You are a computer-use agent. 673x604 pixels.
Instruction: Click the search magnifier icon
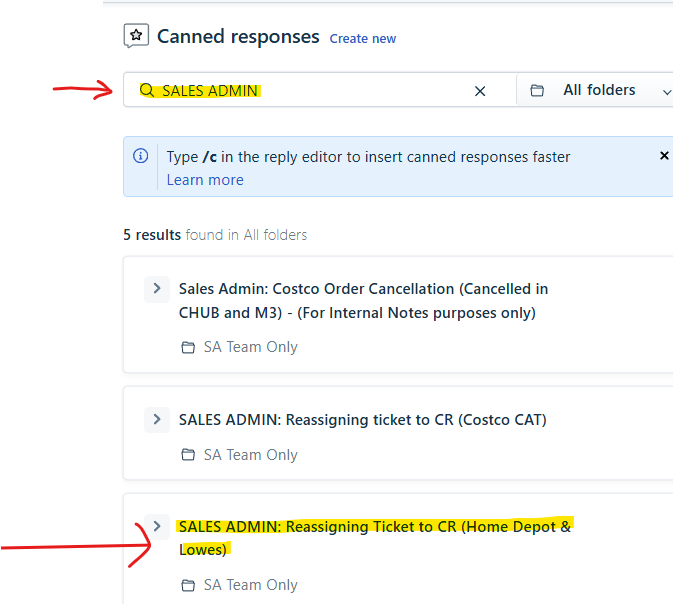pos(147,90)
